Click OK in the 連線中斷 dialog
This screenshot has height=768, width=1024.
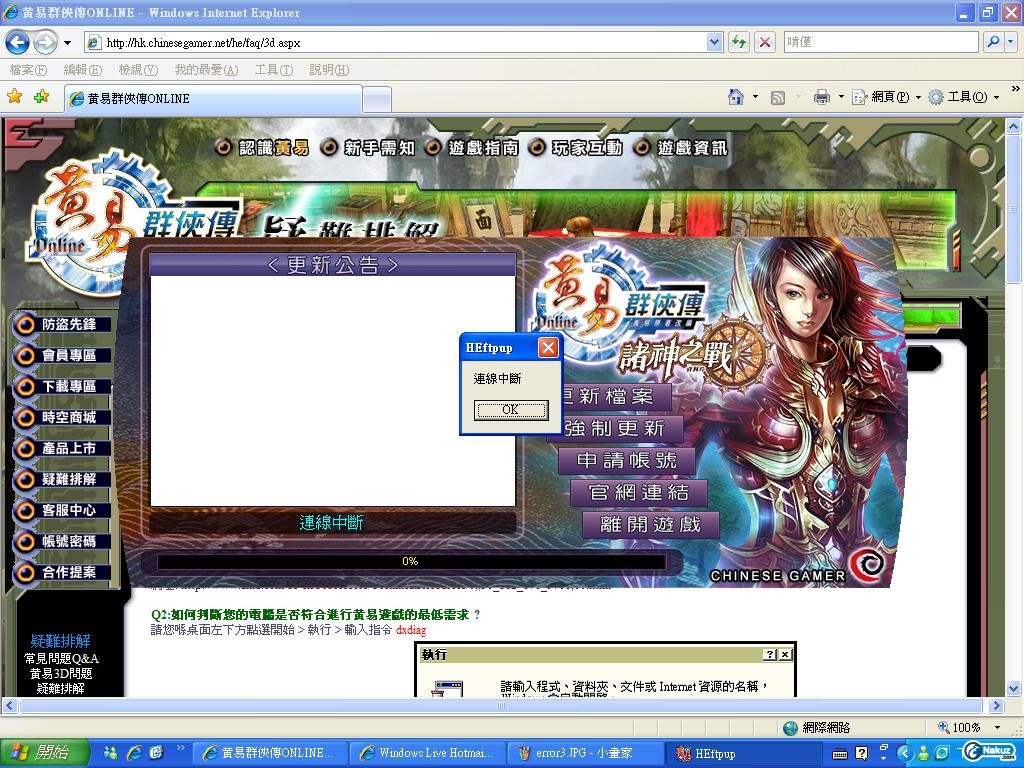coord(511,409)
